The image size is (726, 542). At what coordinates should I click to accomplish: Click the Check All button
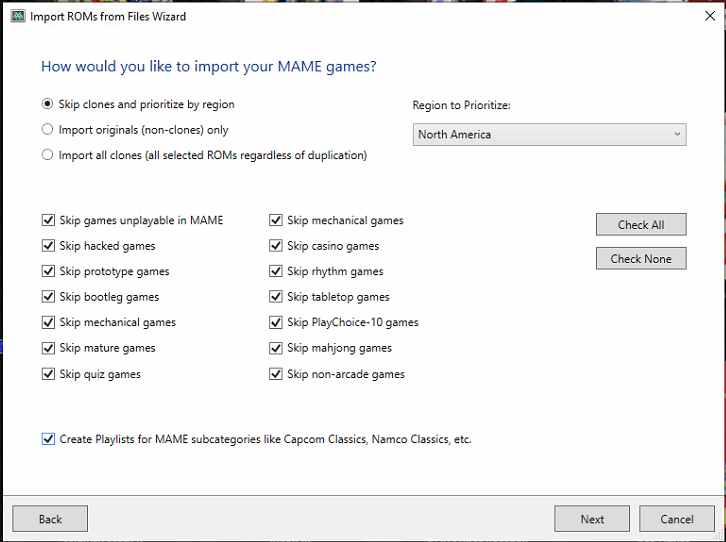pos(641,224)
